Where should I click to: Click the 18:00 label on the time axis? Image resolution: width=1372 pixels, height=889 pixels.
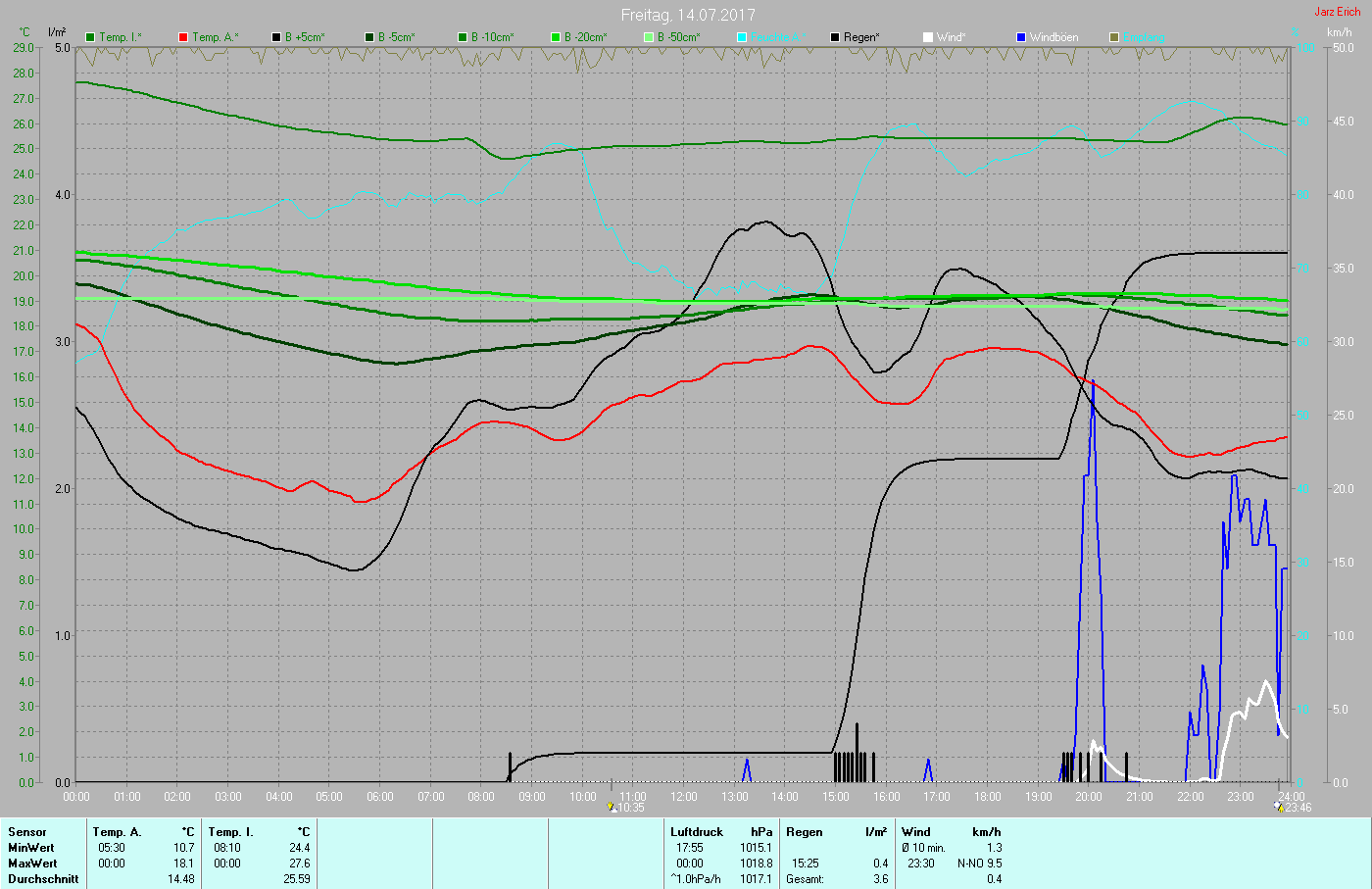[988, 797]
